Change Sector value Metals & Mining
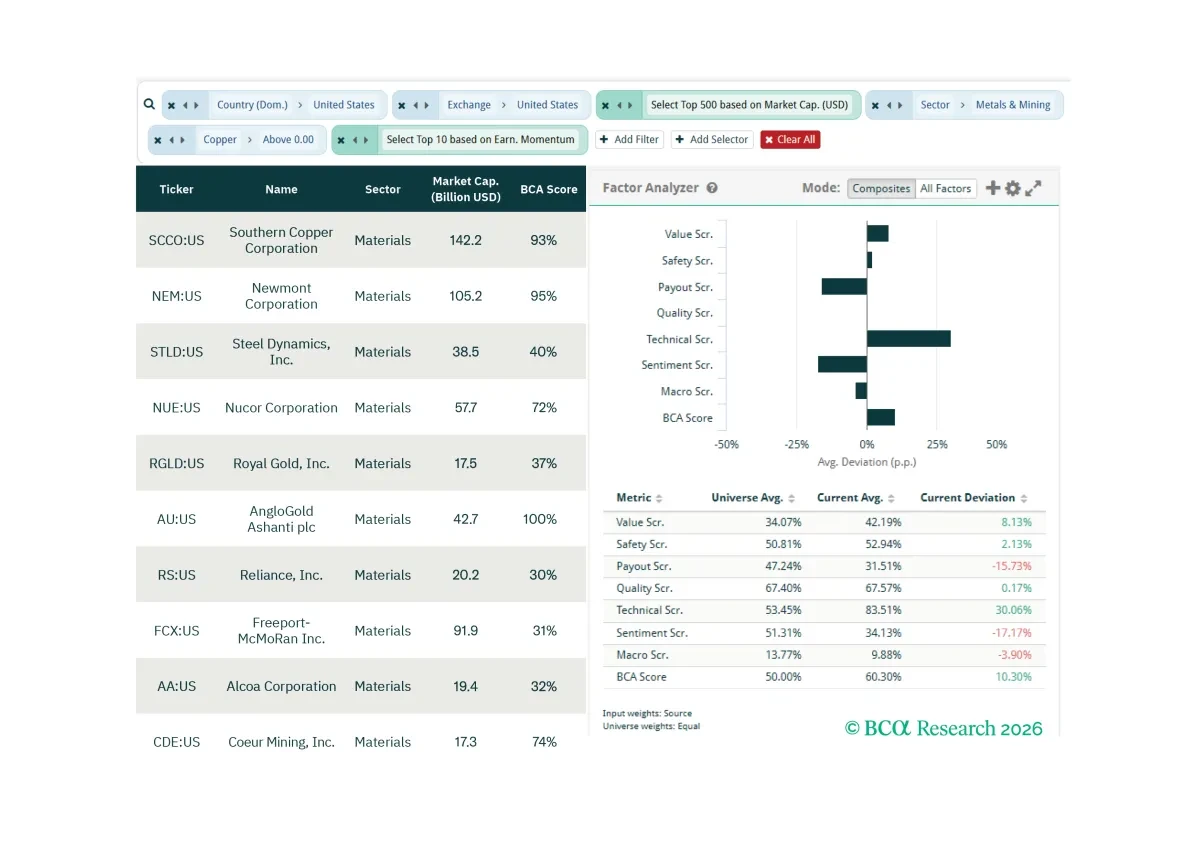Image resolution: width=1200 pixels, height=862 pixels. [1013, 105]
